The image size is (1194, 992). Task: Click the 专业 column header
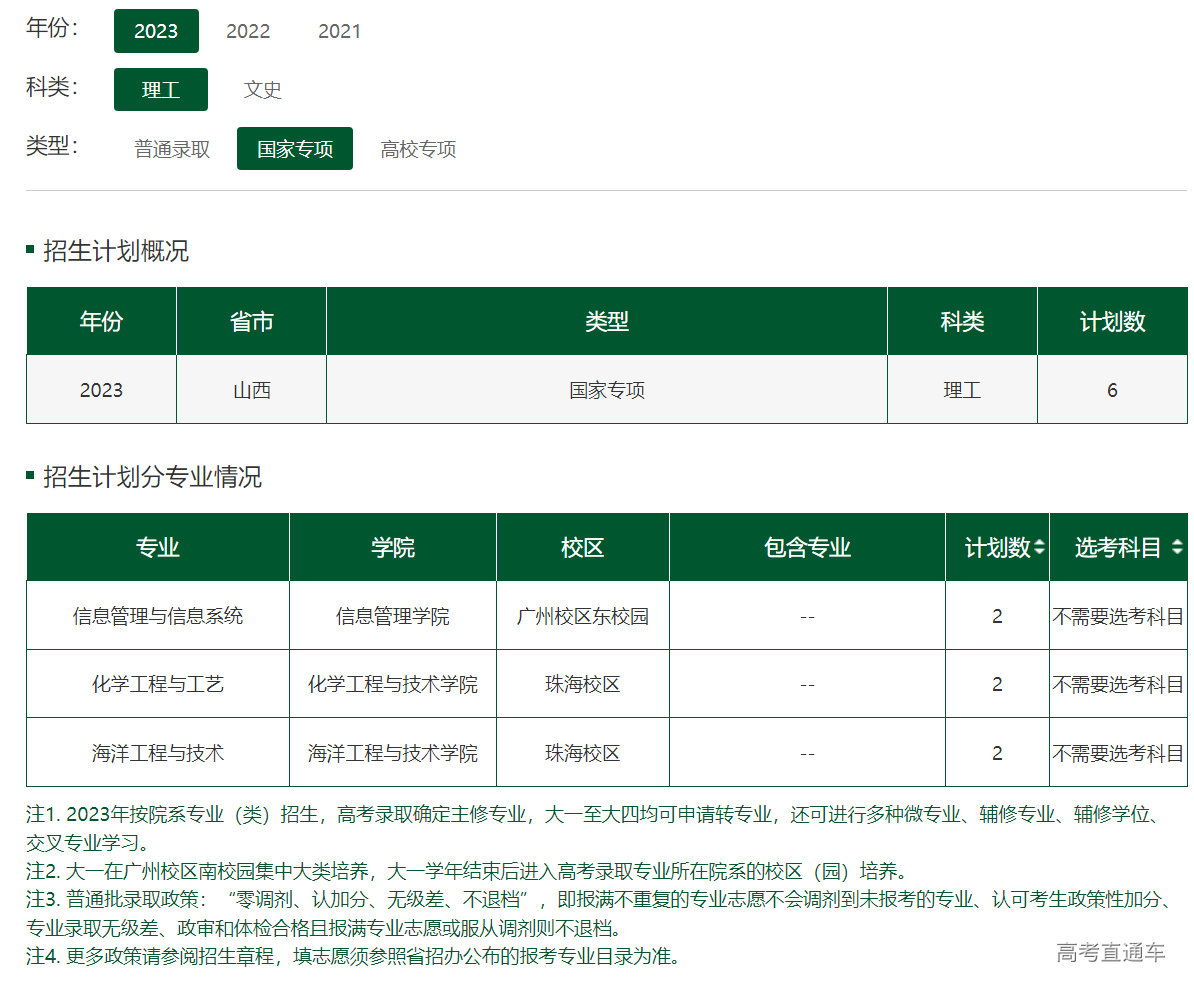click(x=158, y=548)
